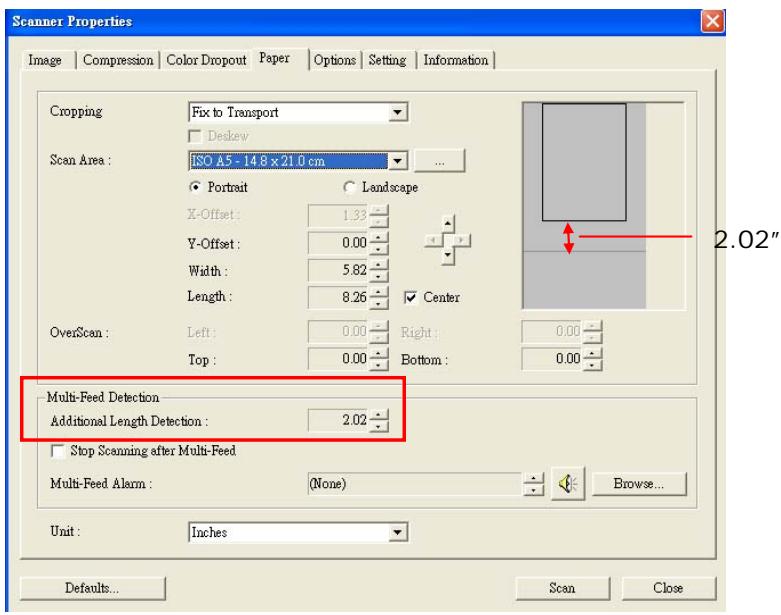
Task: View the Information tab
Action: (456, 60)
